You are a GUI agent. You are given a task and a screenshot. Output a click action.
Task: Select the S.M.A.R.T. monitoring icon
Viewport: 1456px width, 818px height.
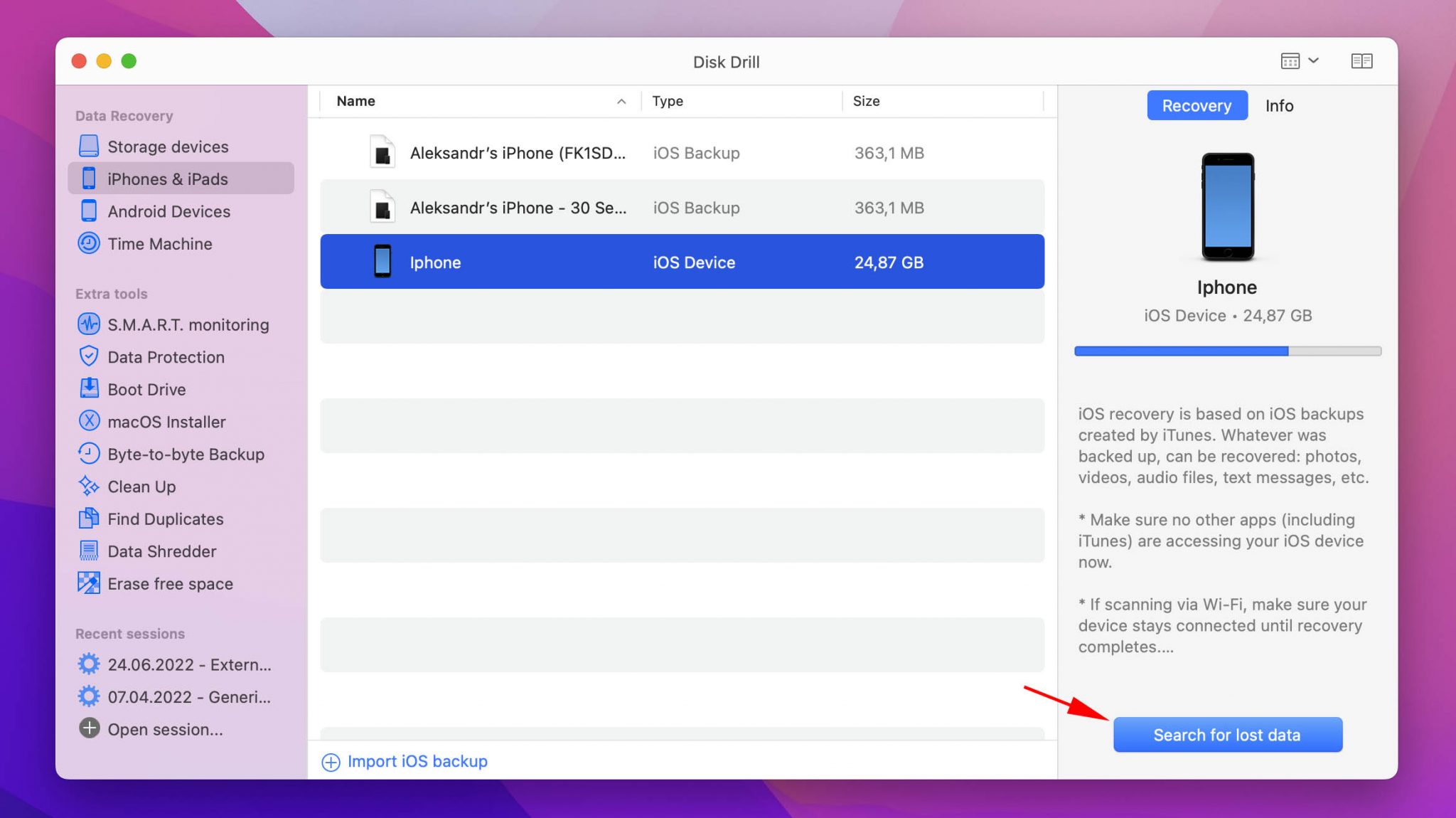pyautogui.click(x=88, y=324)
